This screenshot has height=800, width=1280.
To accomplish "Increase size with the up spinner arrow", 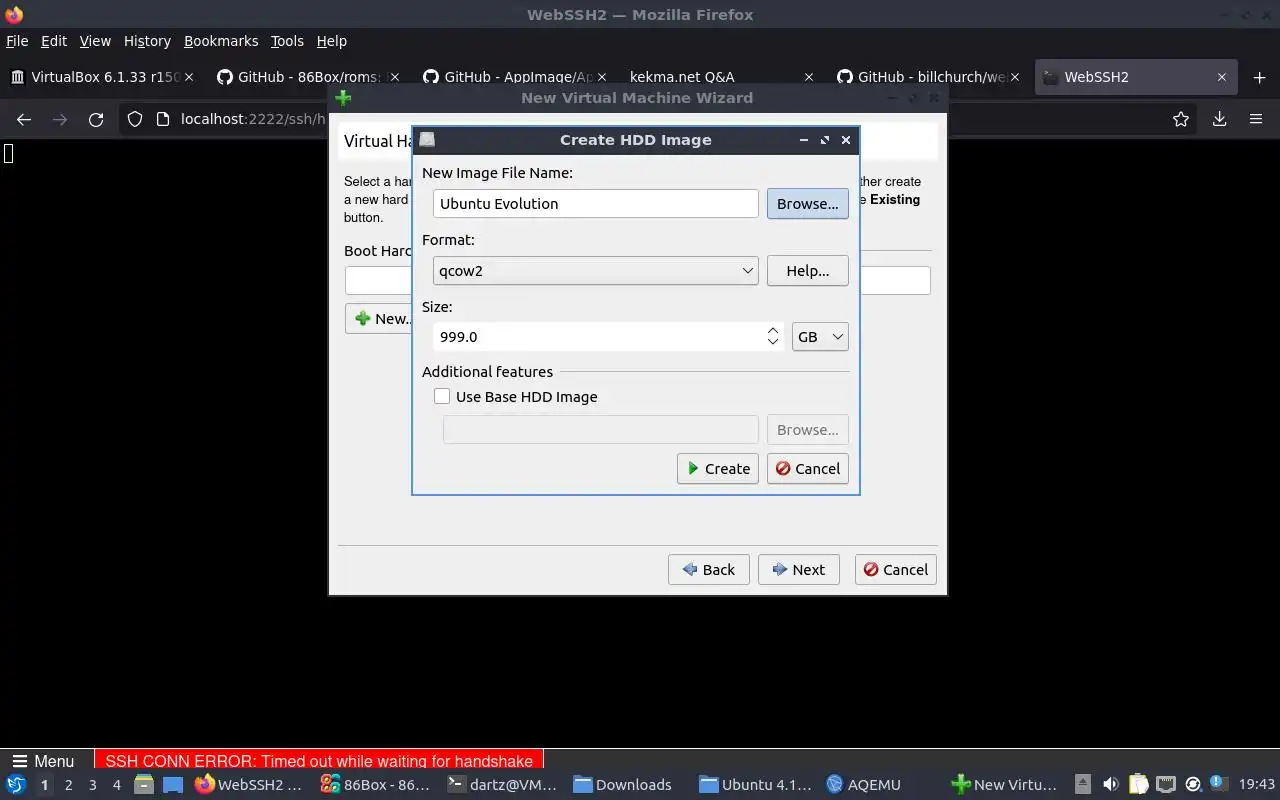I will click(x=773, y=330).
